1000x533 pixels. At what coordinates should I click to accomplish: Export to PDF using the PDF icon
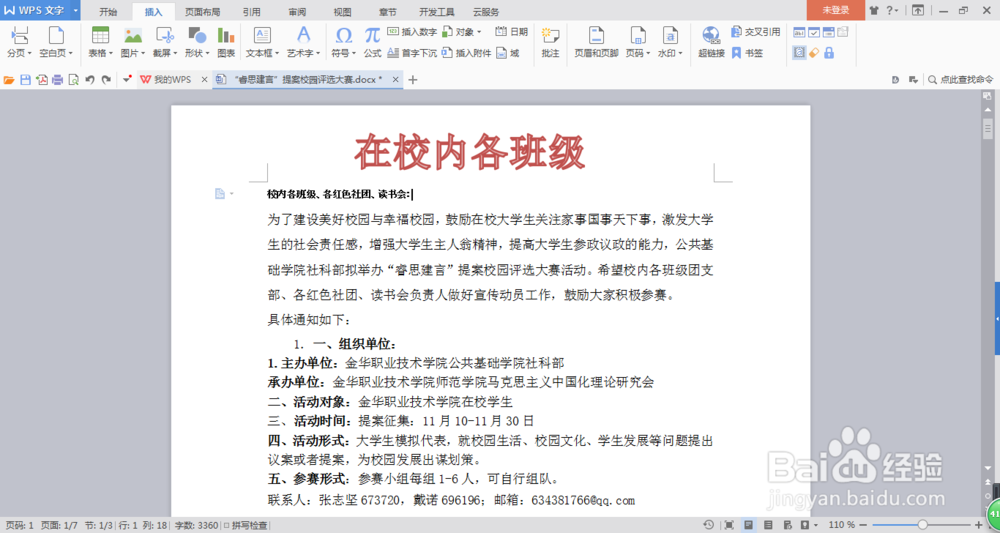[41, 80]
